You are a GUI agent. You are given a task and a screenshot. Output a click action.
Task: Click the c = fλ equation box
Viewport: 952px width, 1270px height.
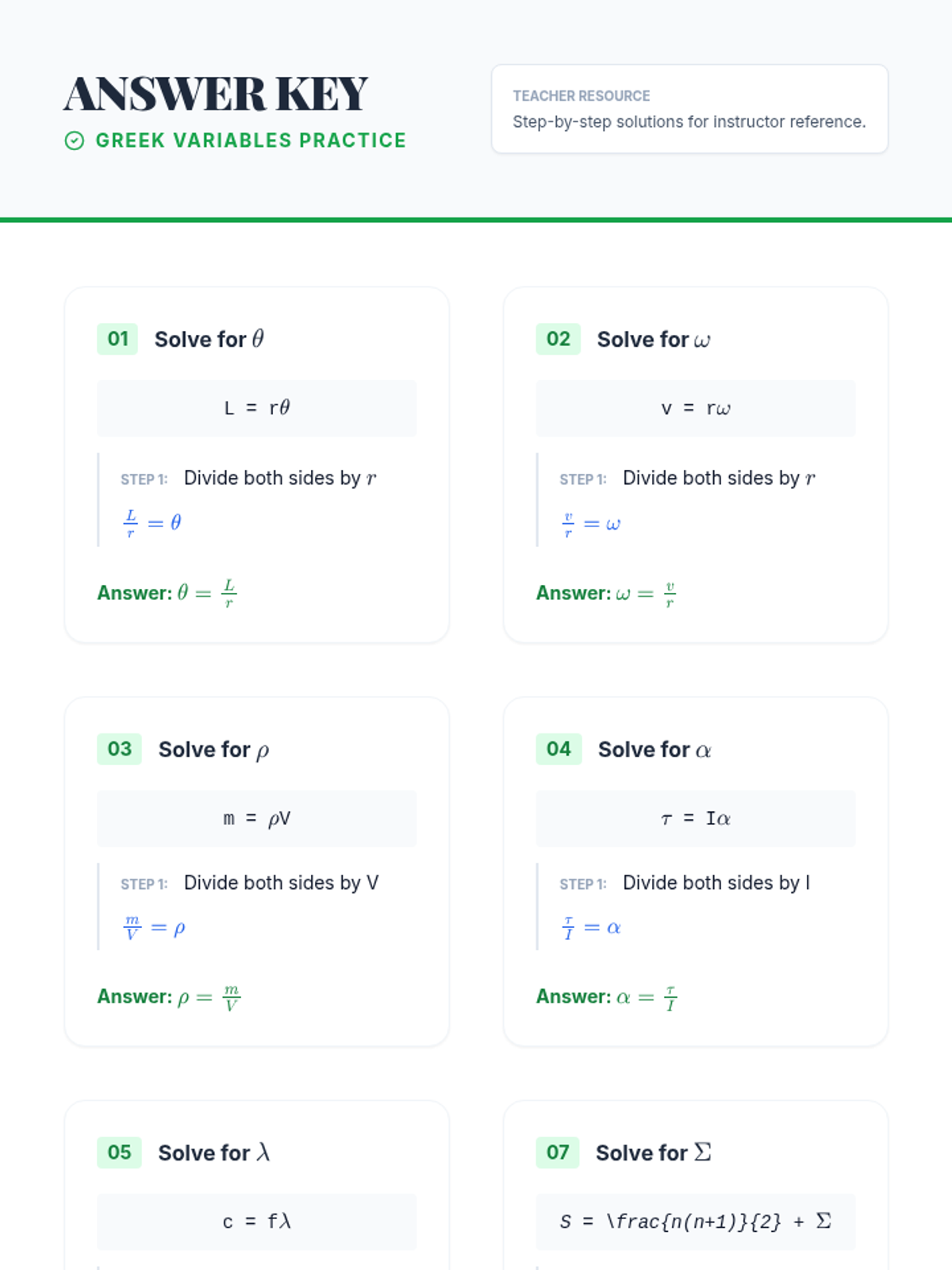pyautogui.click(x=256, y=1222)
